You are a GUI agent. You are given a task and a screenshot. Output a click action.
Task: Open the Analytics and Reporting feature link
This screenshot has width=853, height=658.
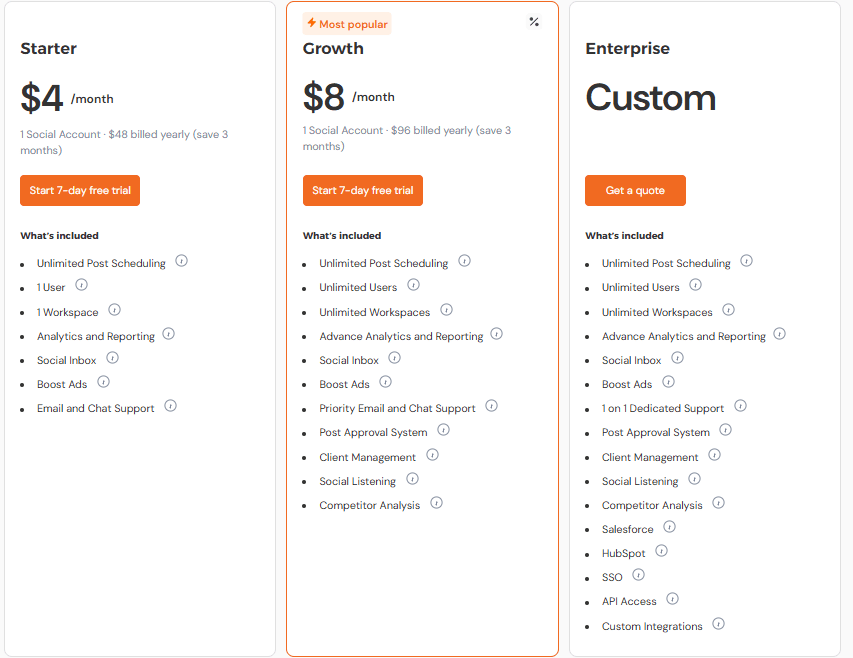click(95, 336)
